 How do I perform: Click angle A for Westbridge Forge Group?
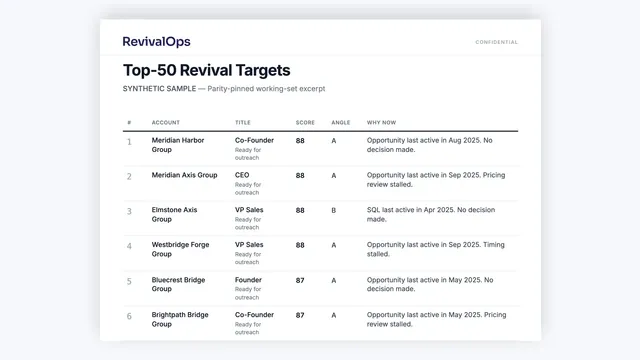point(333,245)
